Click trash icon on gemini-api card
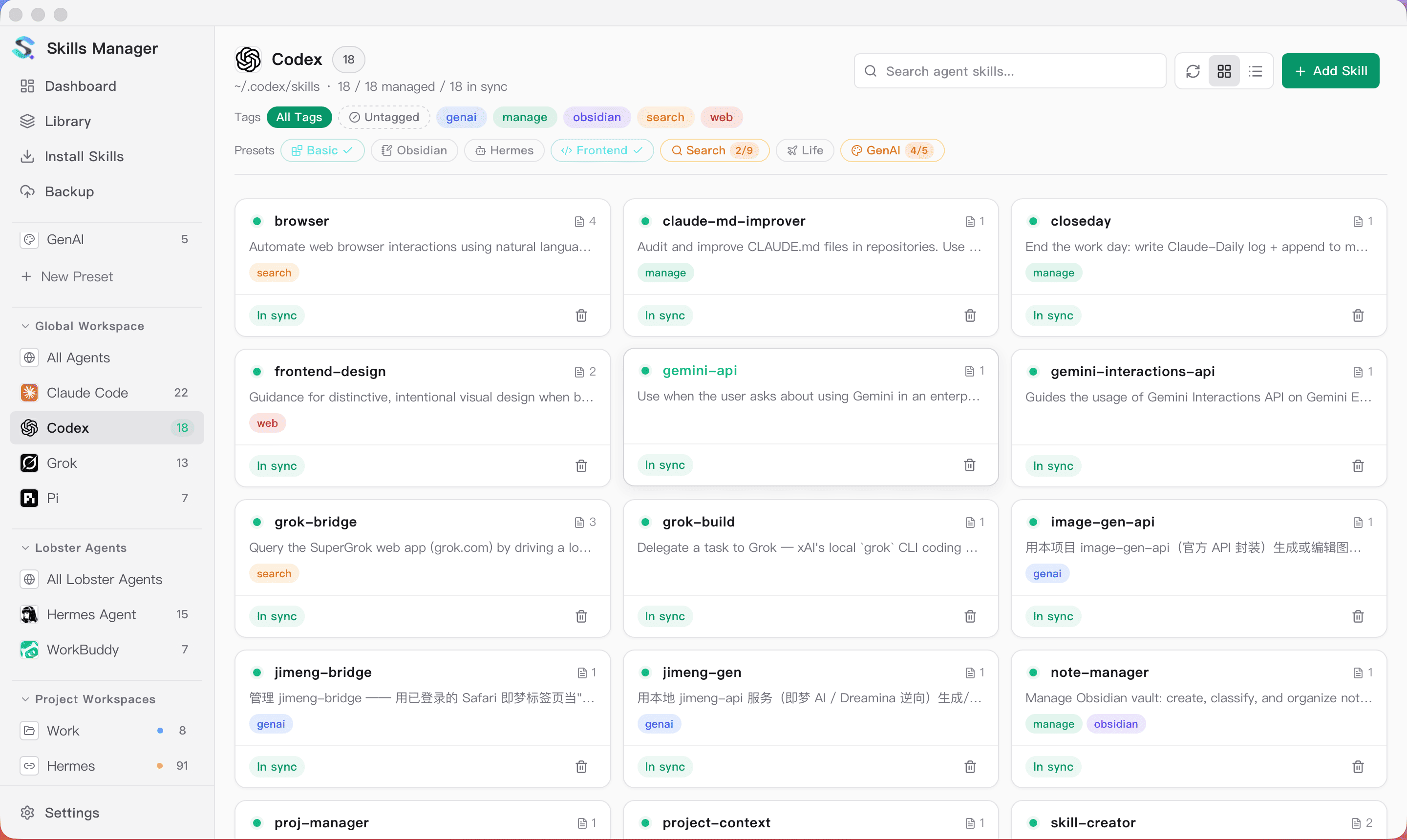 970,465
